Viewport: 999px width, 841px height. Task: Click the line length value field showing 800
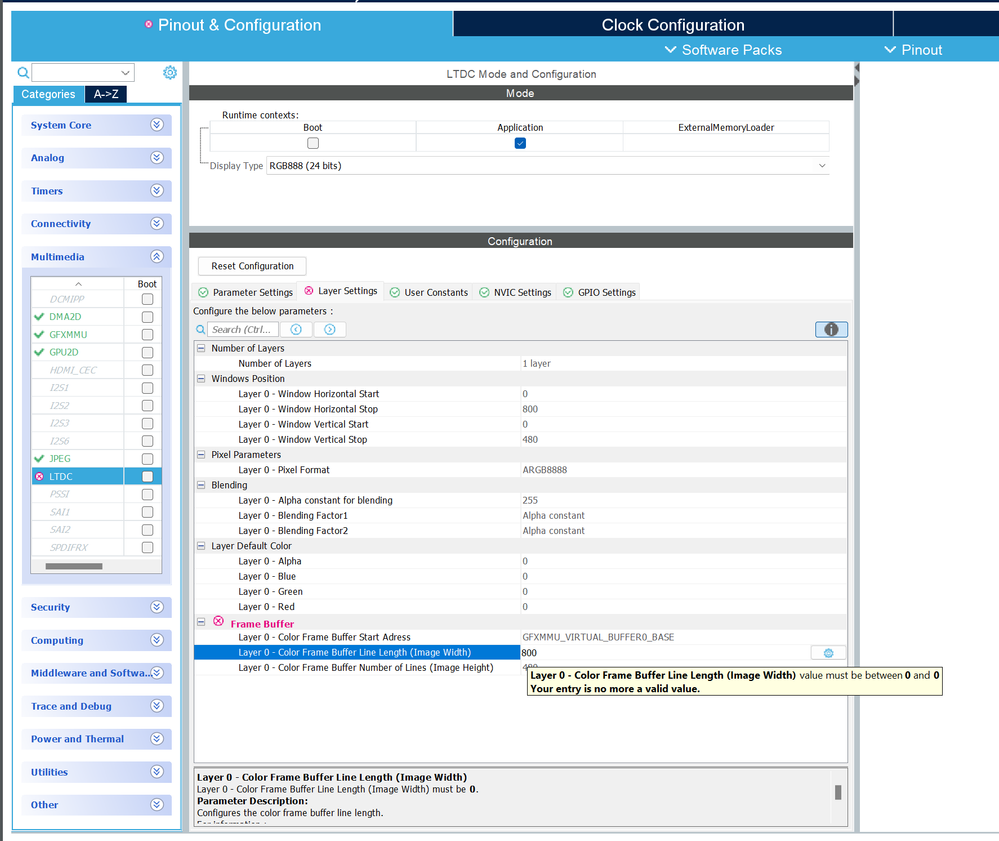point(665,653)
